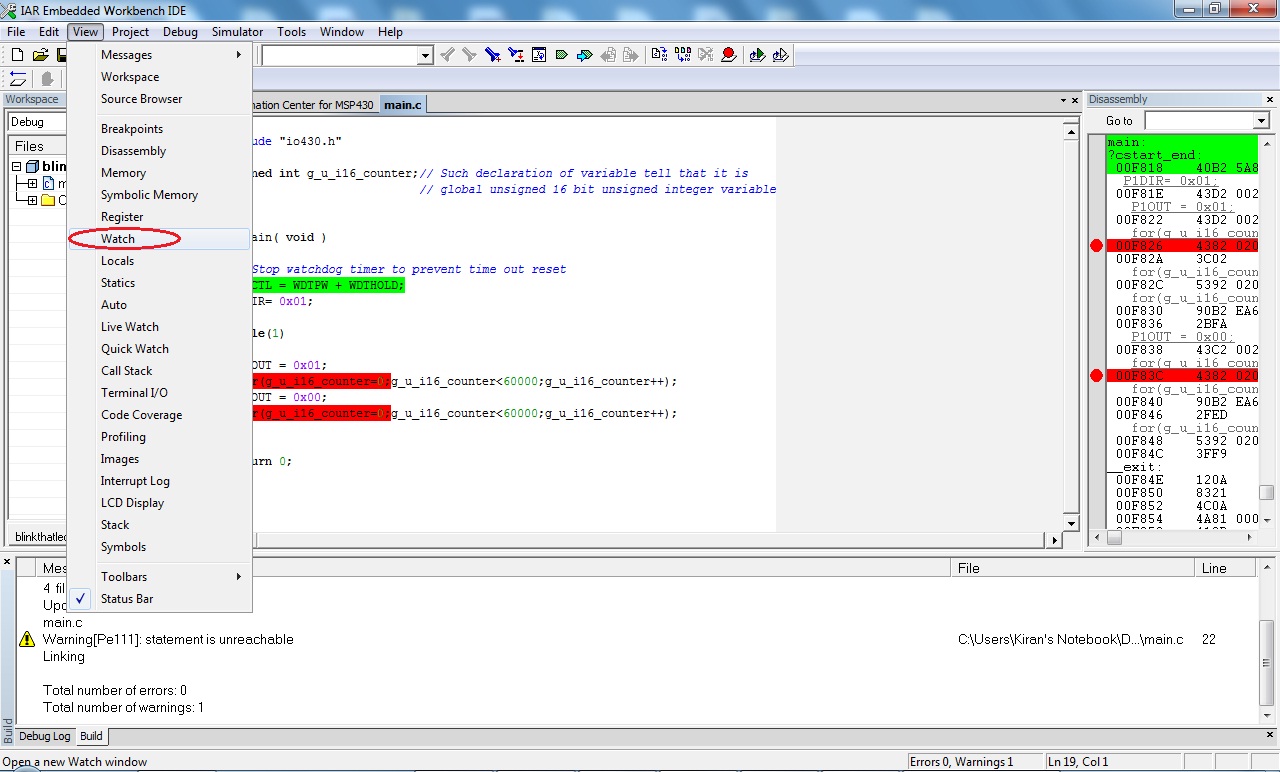Switch to the main.c editor tab
The width and height of the screenshot is (1280, 772).
tap(403, 105)
